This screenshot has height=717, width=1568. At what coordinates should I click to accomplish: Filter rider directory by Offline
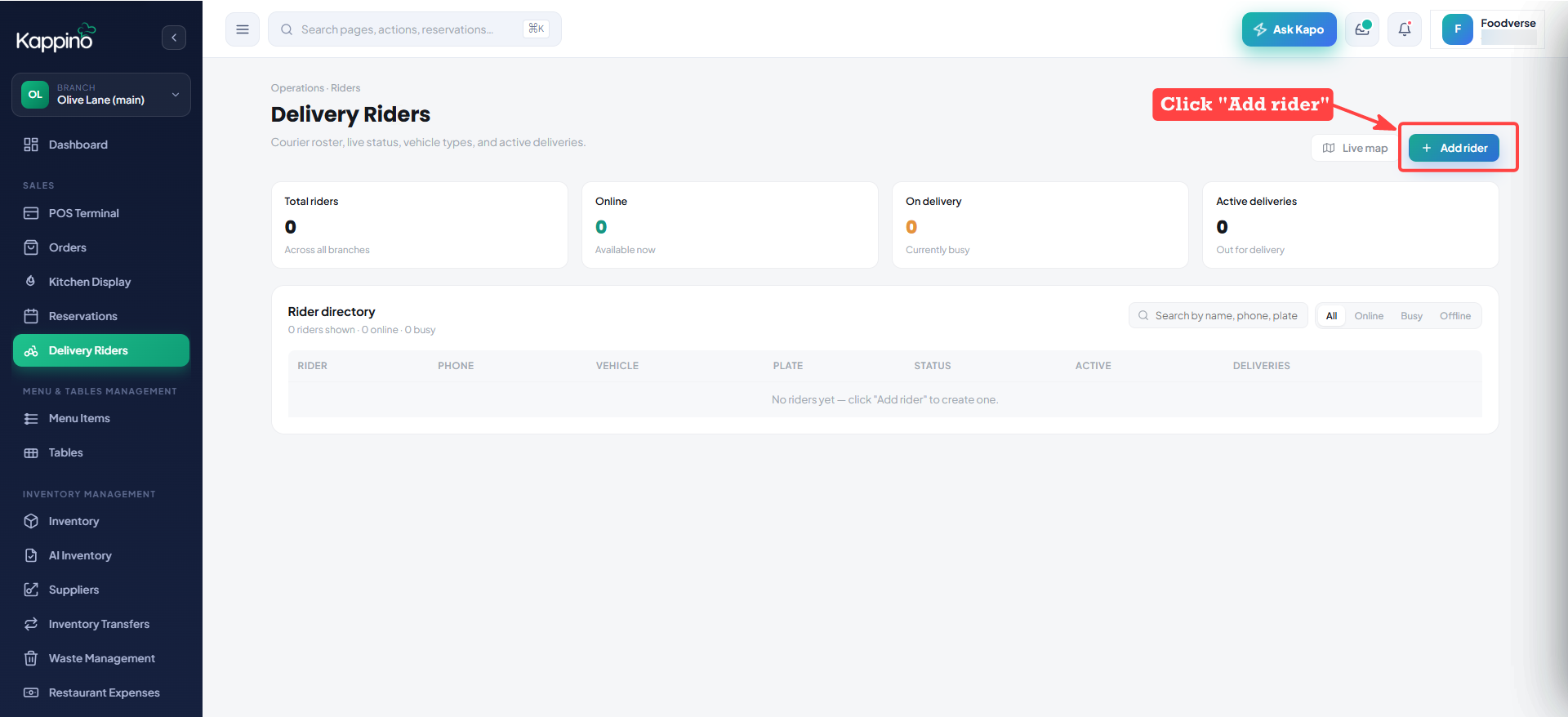point(1455,316)
